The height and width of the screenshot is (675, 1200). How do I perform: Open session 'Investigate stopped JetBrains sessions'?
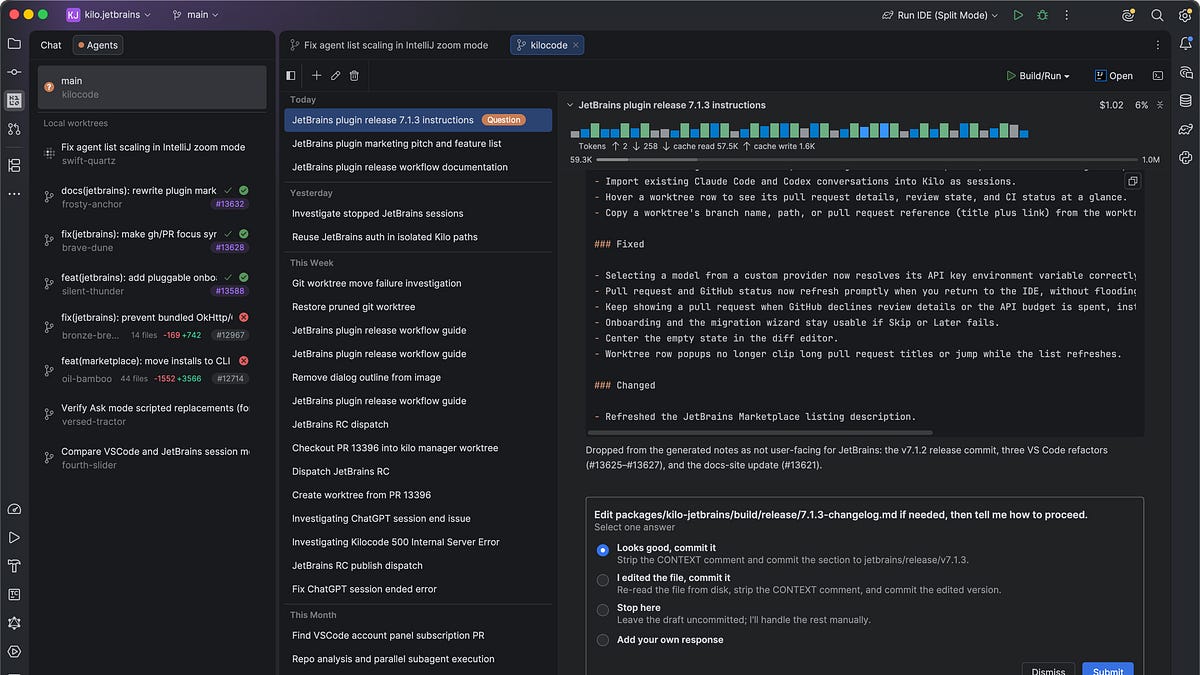coord(418,213)
